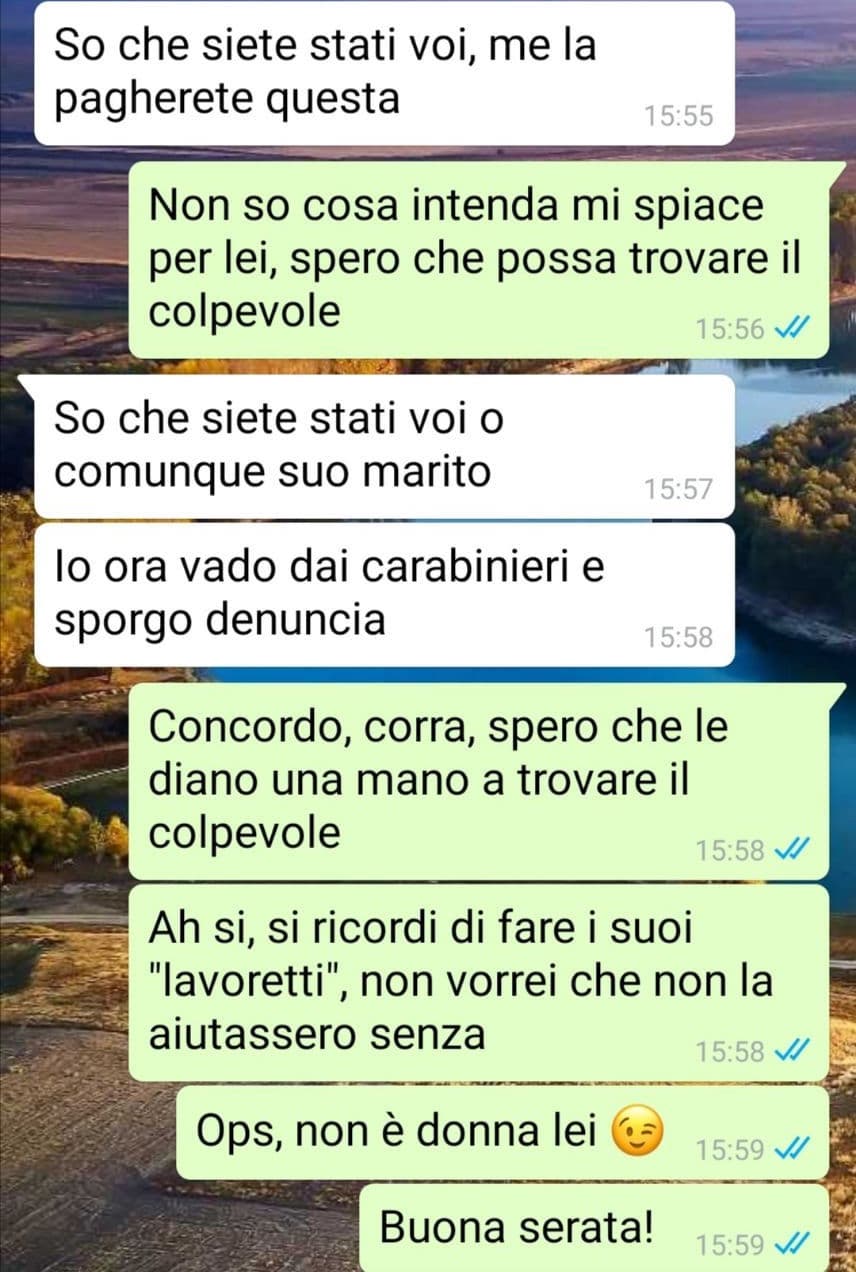Click the word 'colpevole' in the 15:56 message
This screenshot has width=856, height=1272.
245,312
